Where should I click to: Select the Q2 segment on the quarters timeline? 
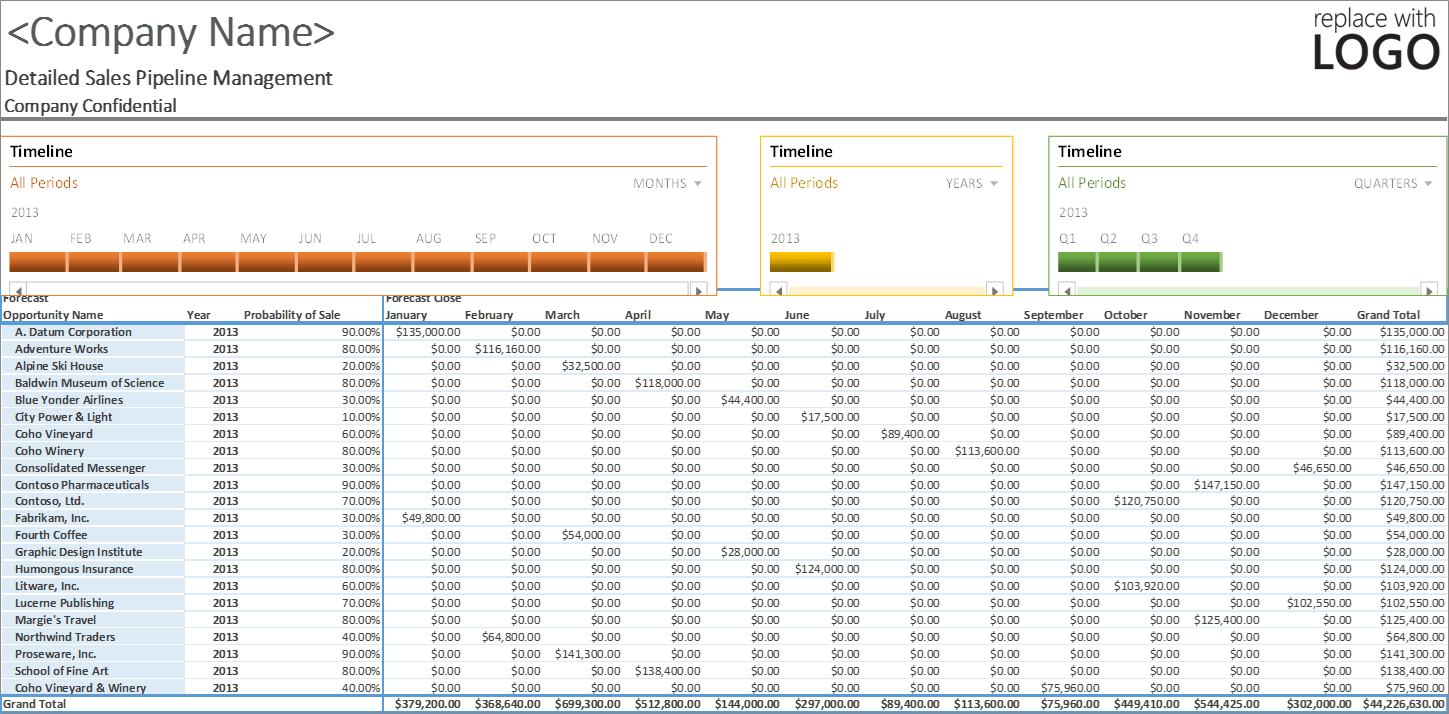[1118, 262]
